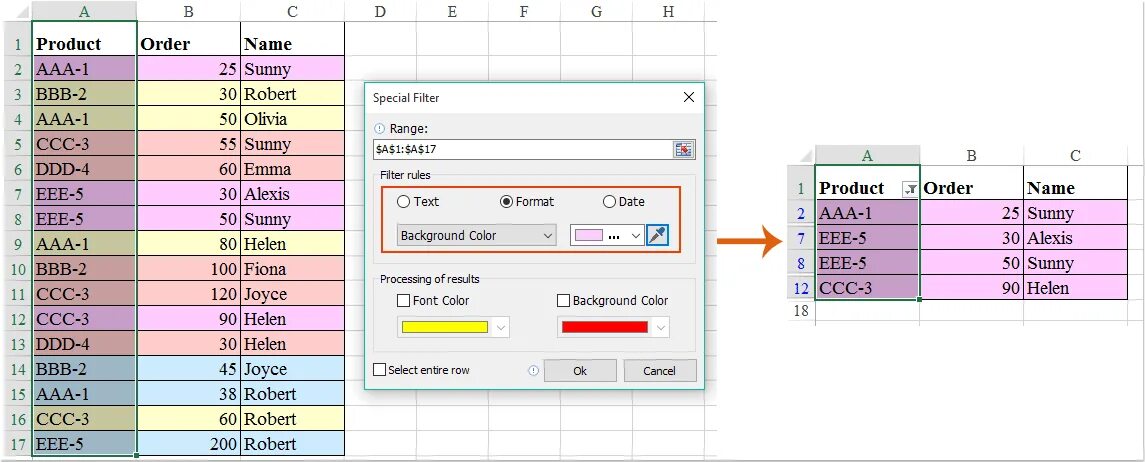Select column H header in left sheet
This screenshot has width=1145, height=462.
coord(669,11)
